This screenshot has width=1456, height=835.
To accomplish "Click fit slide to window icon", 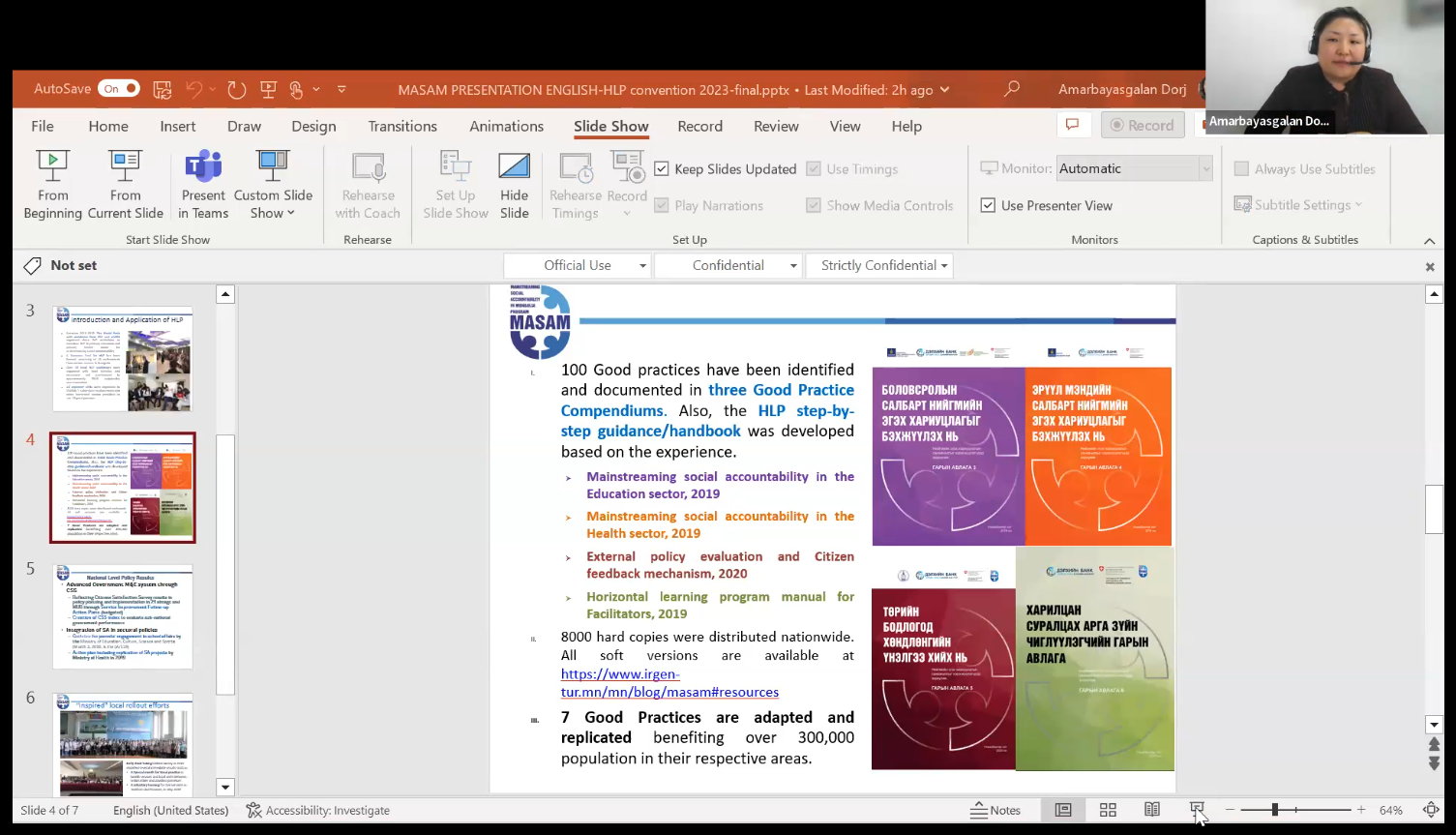I will (1431, 810).
